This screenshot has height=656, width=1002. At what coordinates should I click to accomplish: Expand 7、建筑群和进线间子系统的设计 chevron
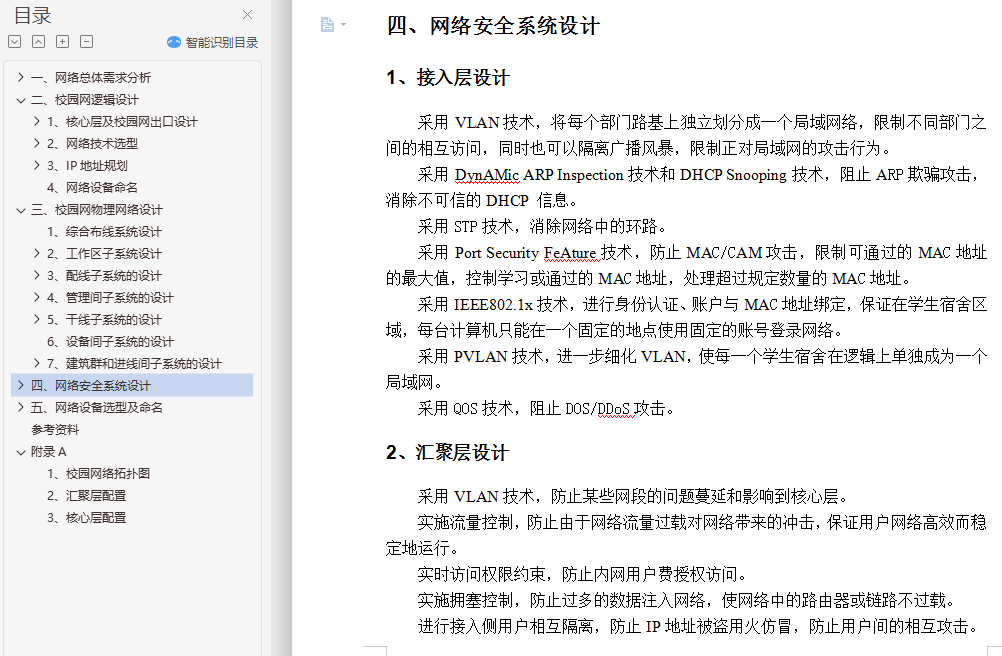pos(36,363)
